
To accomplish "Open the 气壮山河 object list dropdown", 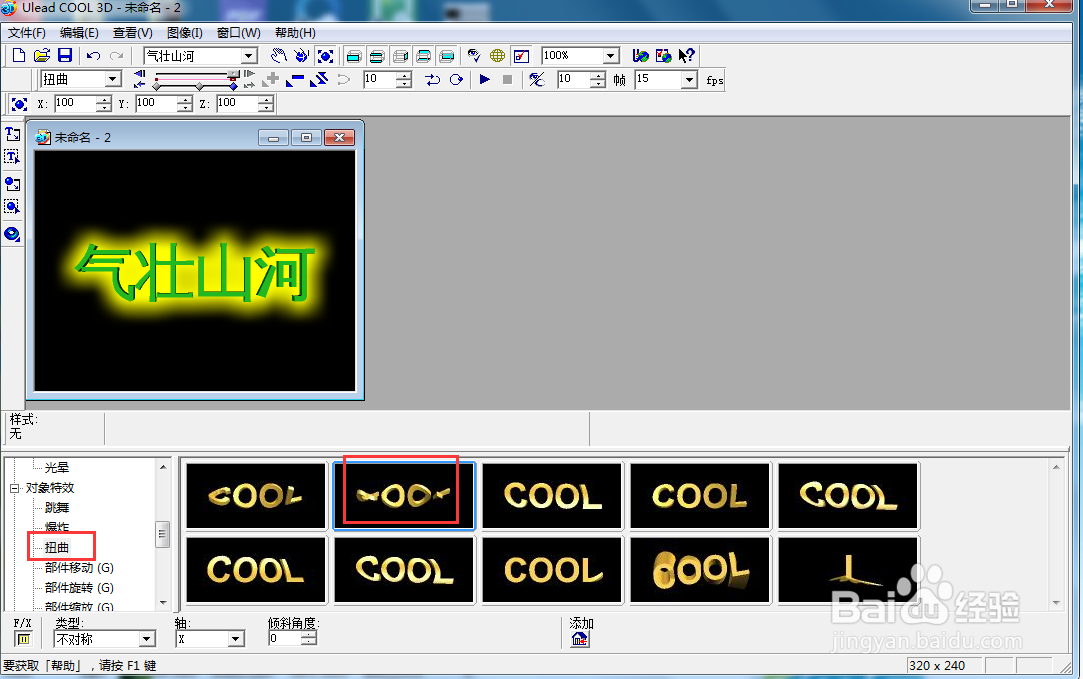I will (x=249, y=56).
